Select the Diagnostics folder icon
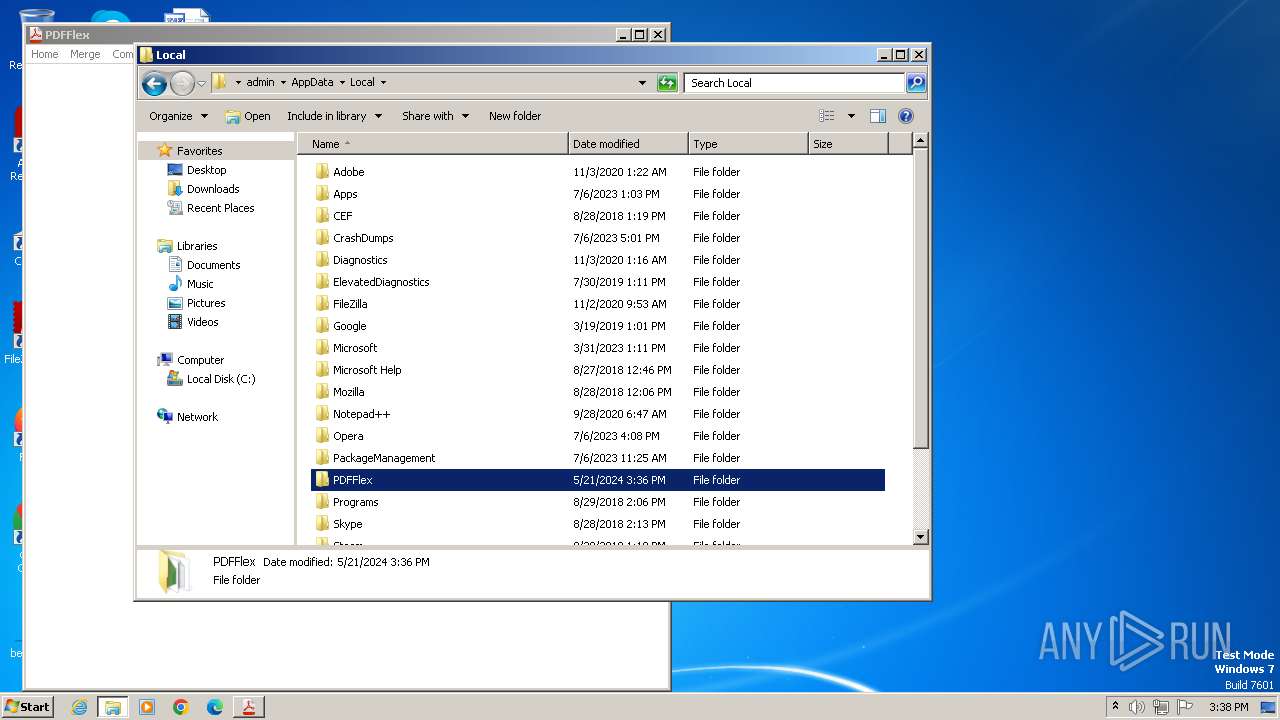 pos(322,260)
